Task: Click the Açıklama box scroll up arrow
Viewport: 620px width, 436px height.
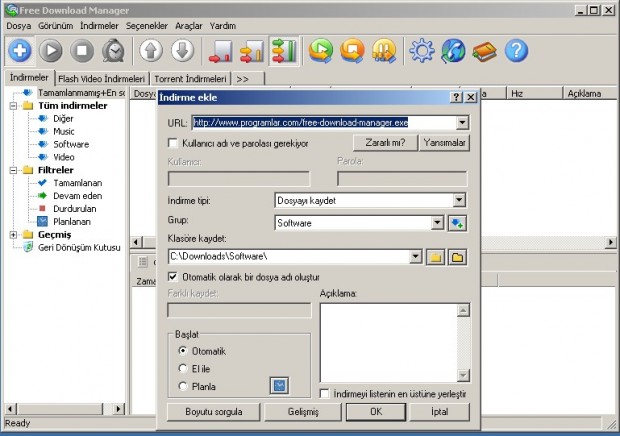Action: coord(463,311)
